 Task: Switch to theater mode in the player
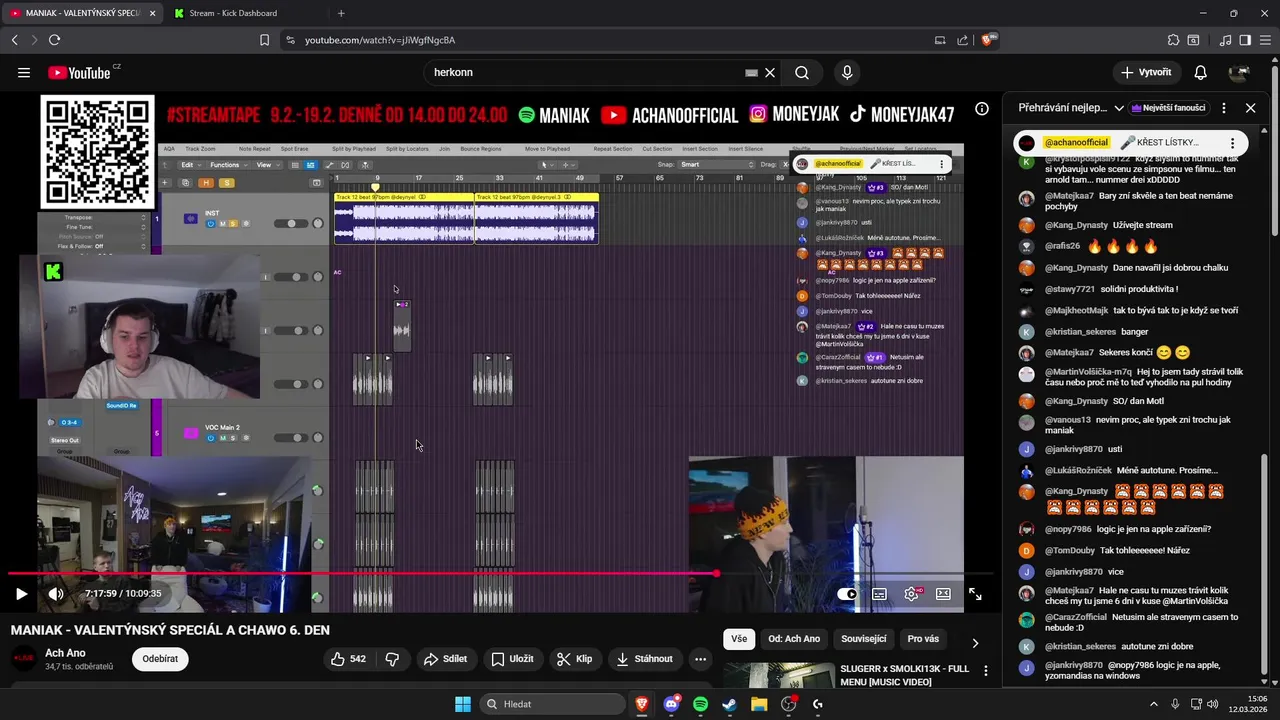click(943, 594)
